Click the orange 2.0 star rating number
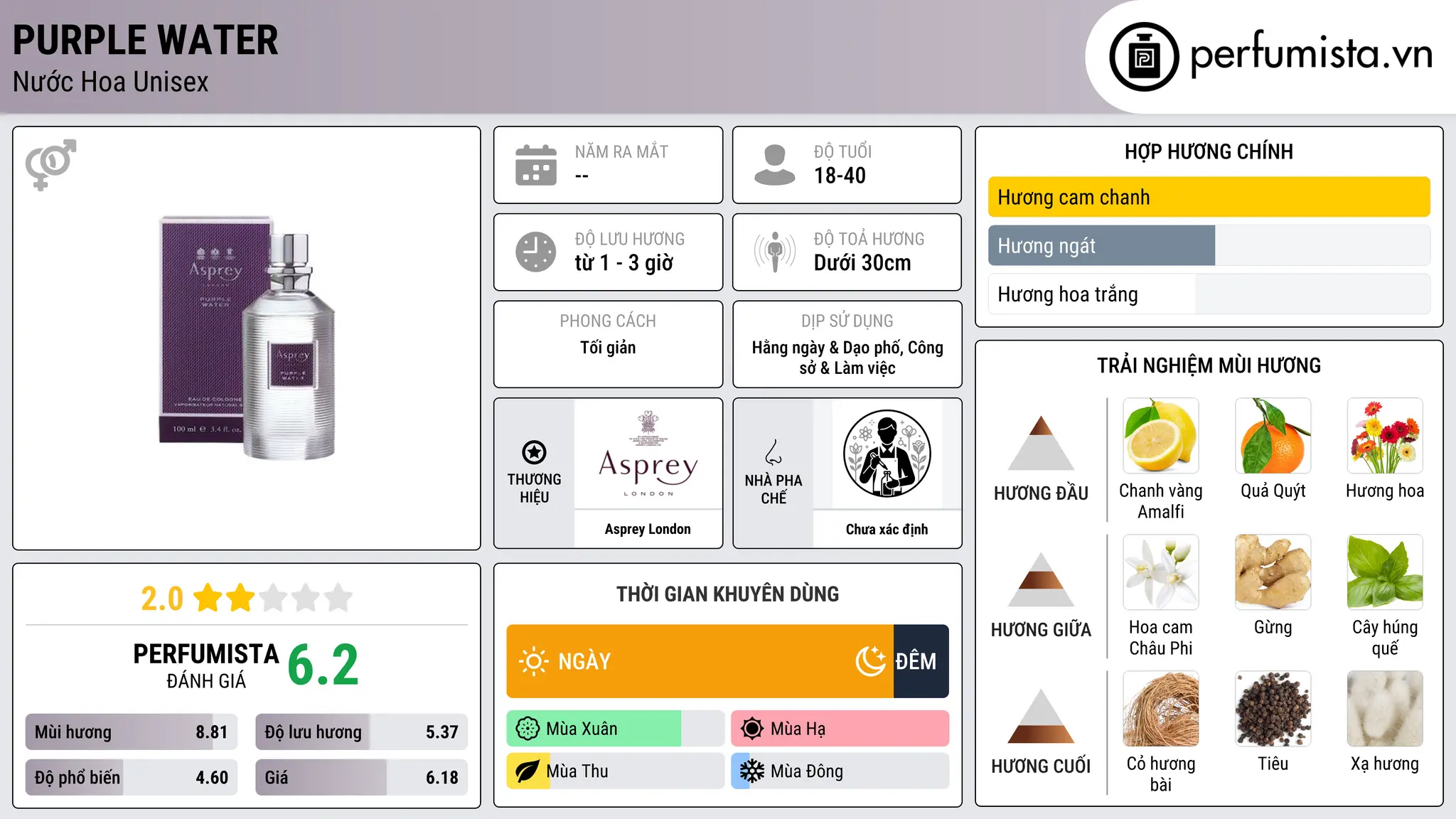The image size is (1456, 819). [162, 598]
